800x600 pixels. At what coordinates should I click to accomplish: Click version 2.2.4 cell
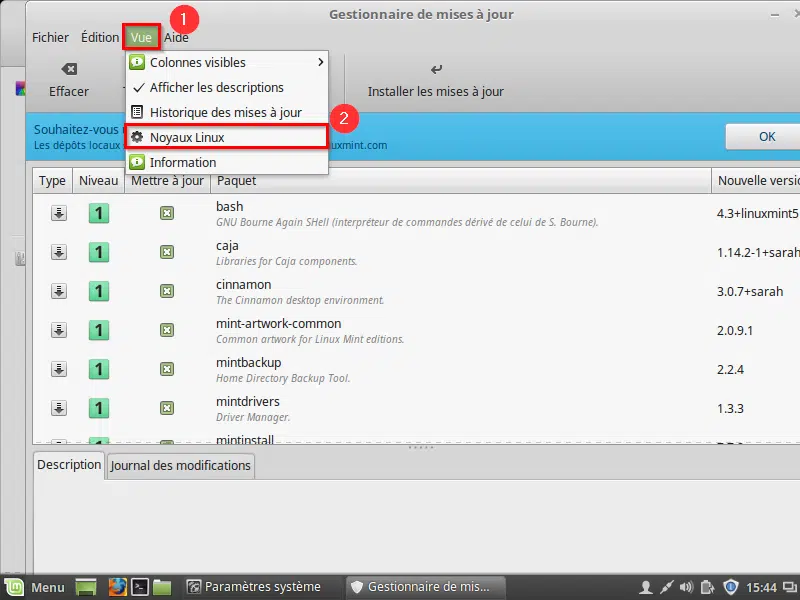point(730,369)
